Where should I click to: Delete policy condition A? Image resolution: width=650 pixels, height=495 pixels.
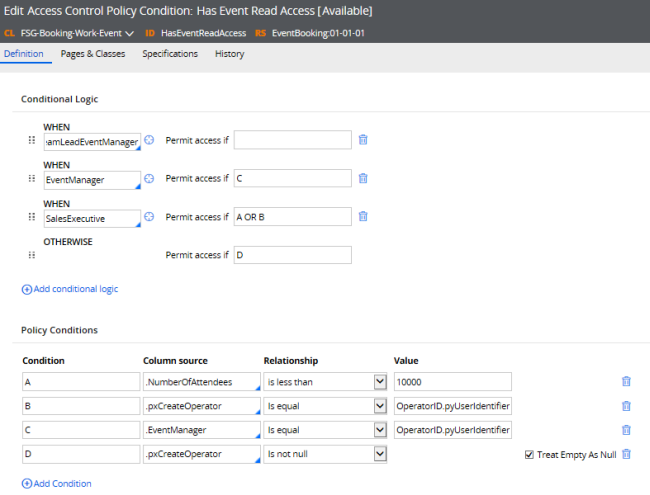click(626, 381)
